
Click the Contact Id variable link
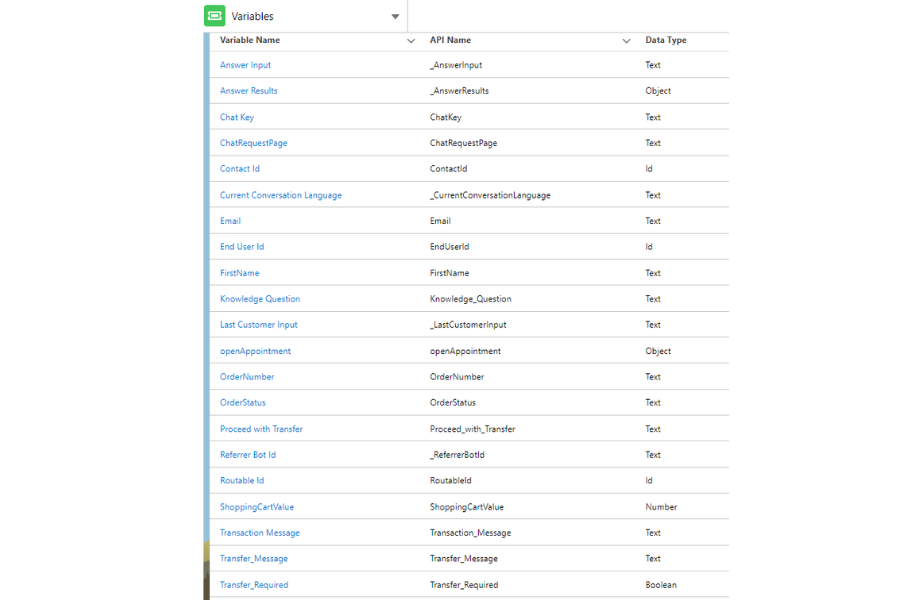click(x=240, y=169)
